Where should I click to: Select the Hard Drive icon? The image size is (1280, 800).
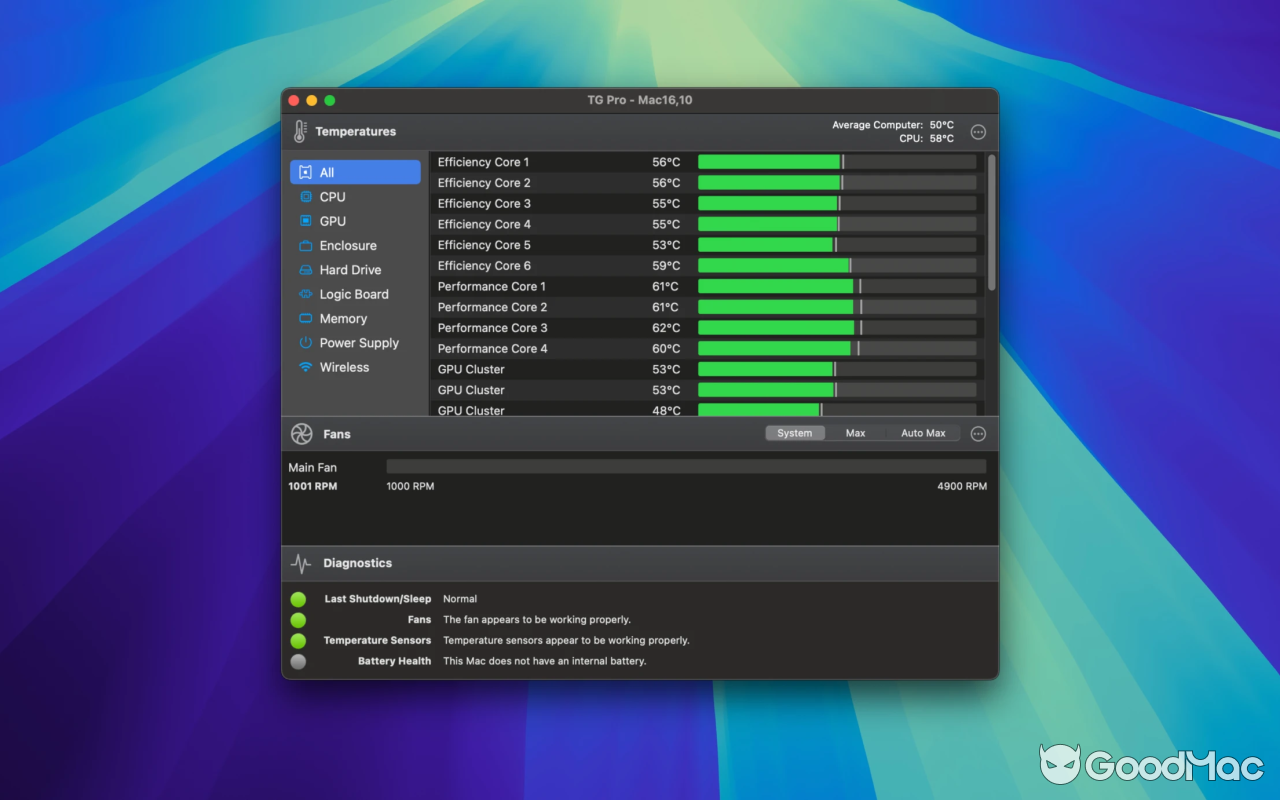[x=307, y=270]
